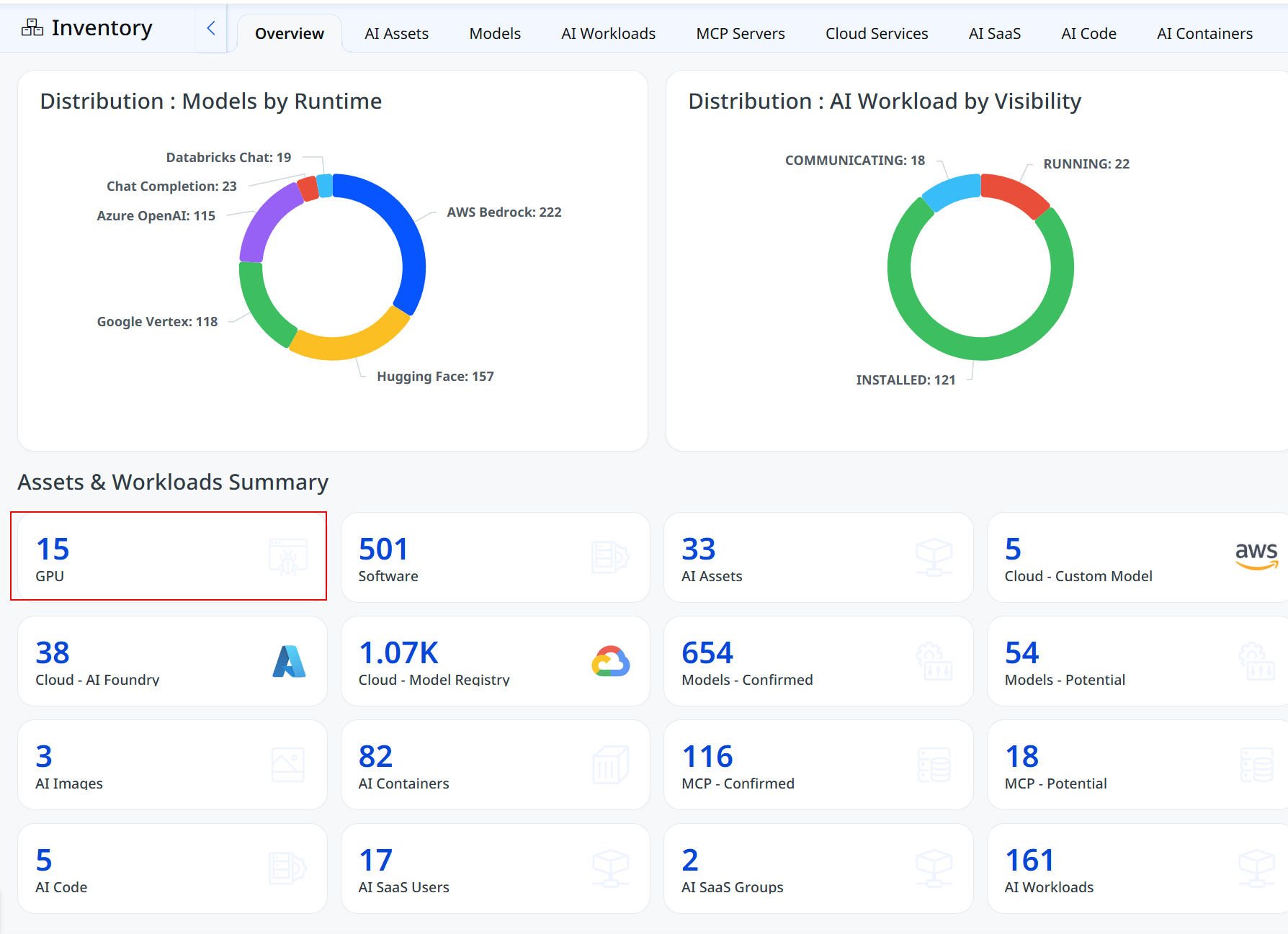This screenshot has height=934, width=1288.
Task: Click the 'Google Vertex: 118' chart label
Action: tap(157, 322)
